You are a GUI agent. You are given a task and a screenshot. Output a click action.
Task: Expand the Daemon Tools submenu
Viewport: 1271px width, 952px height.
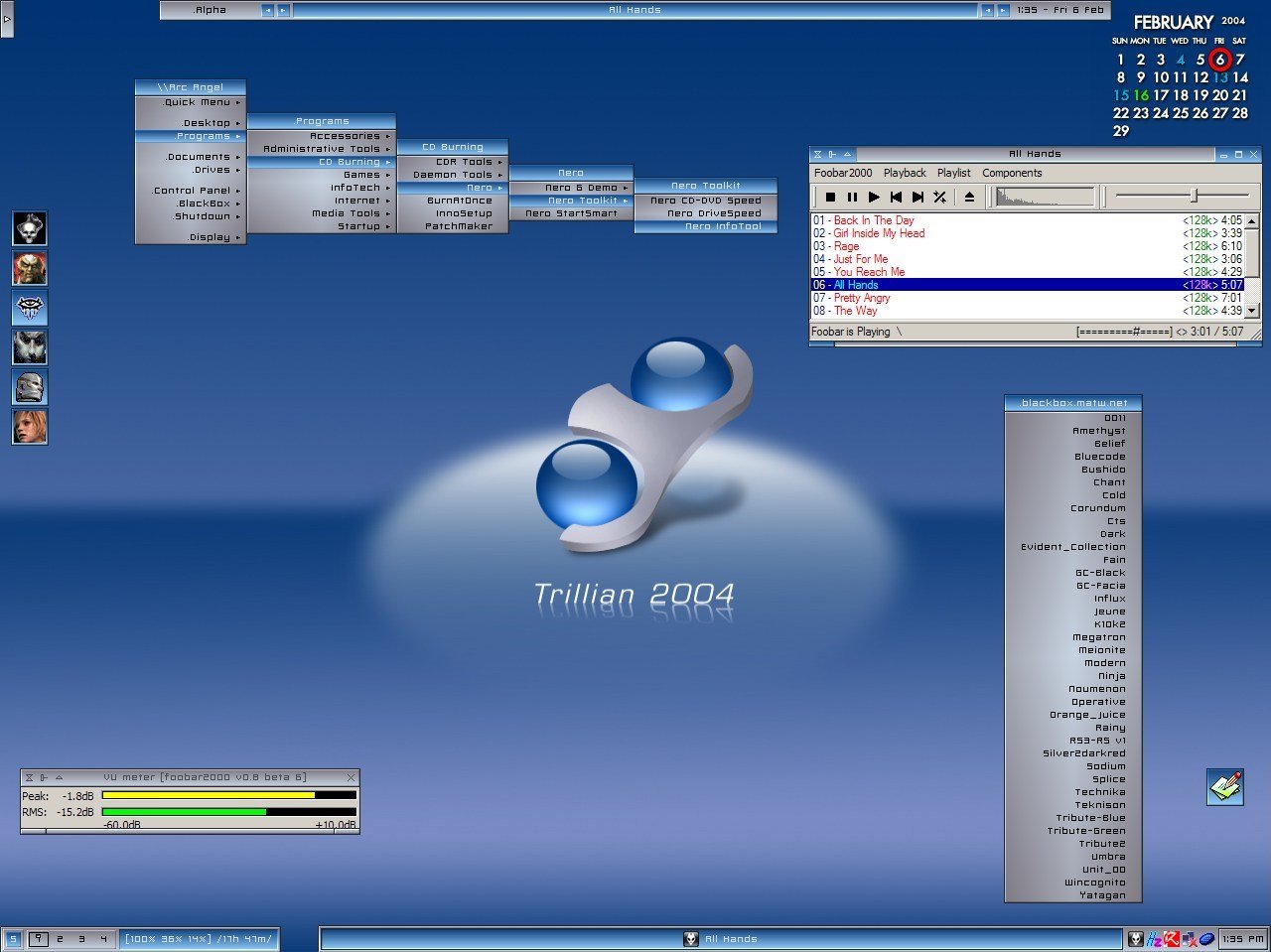coord(453,175)
